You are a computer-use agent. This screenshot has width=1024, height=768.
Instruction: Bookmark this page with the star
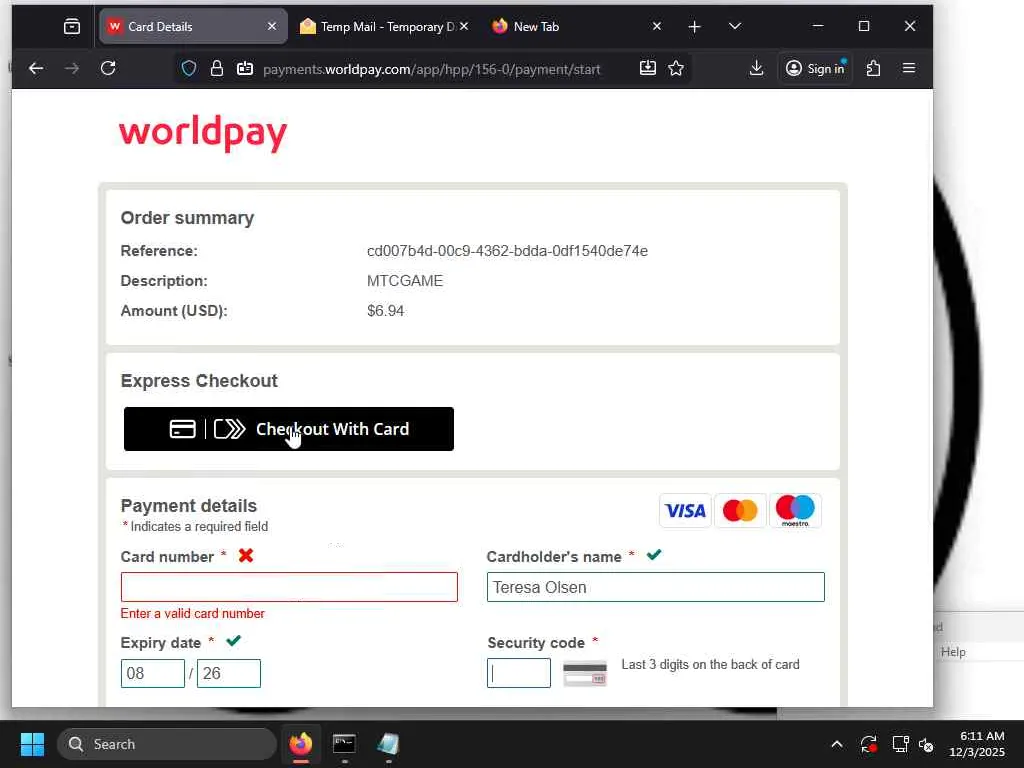click(676, 69)
